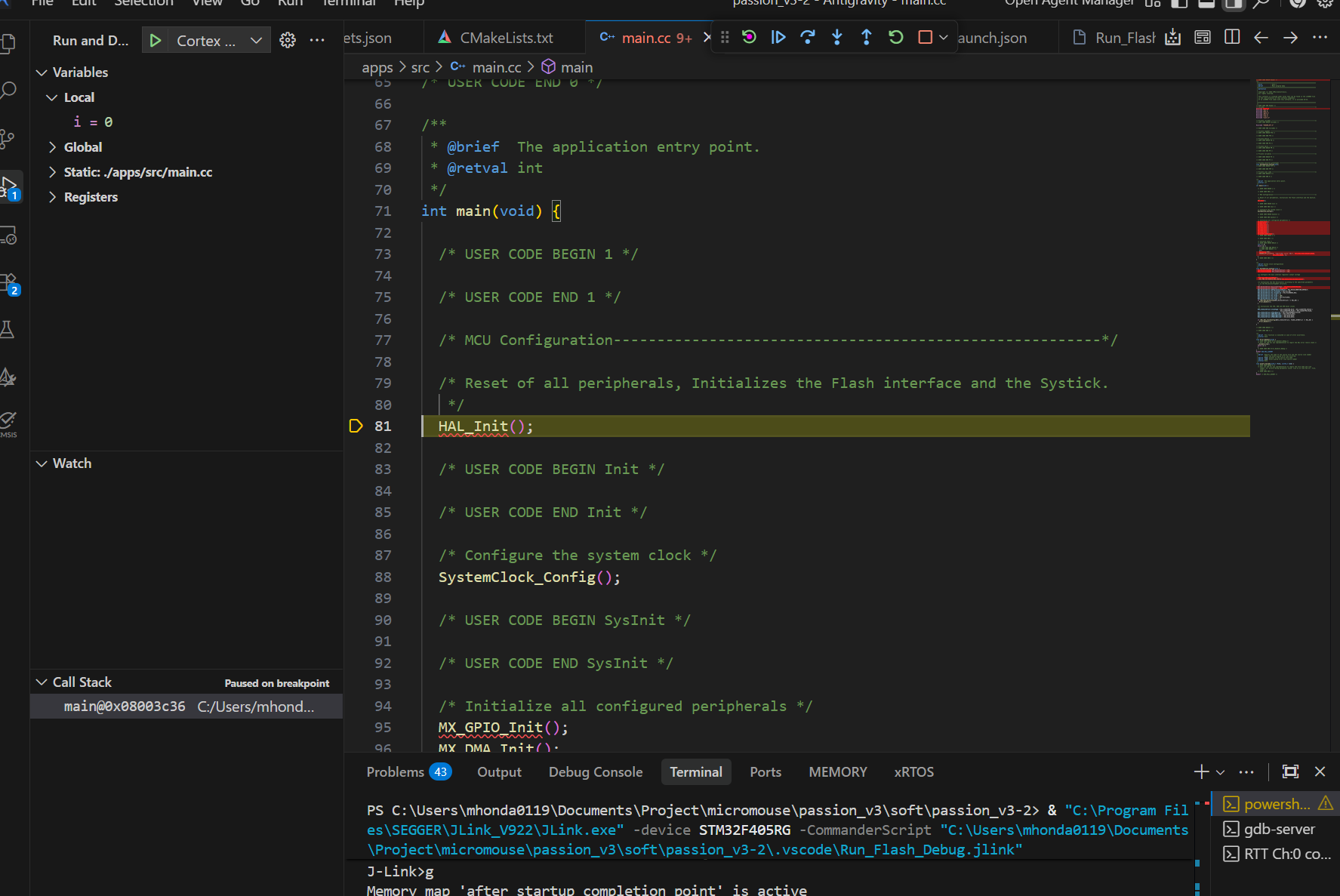Image resolution: width=1340 pixels, height=896 pixels.
Task: Expand the Registers group
Action: click(x=52, y=197)
